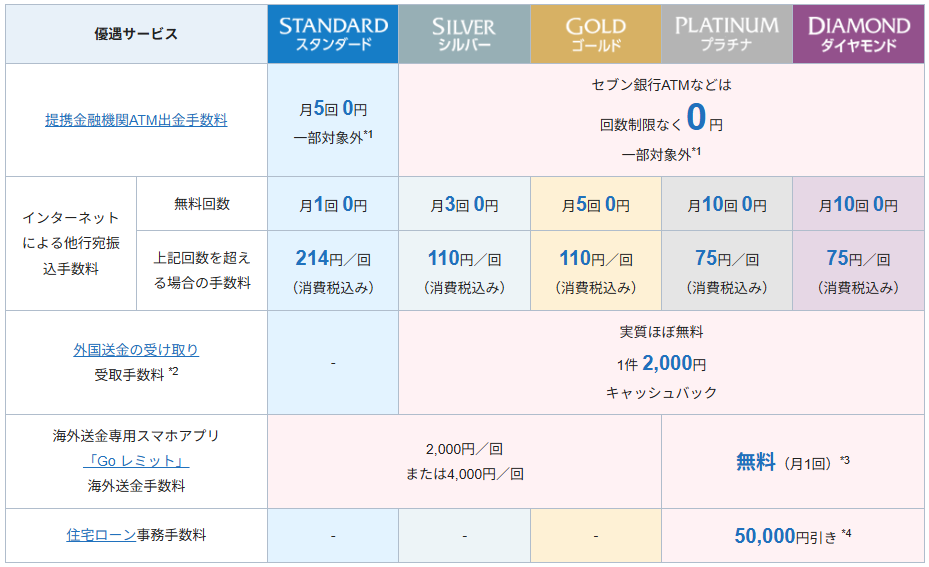Click the 214円/回 Standard fee cell
The image size is (929, 567).
(x=333, y=270)
